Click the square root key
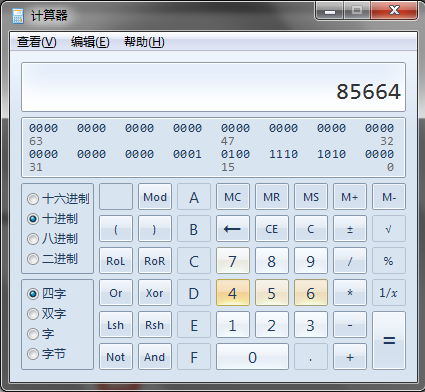This screenshot has width=425, height=392. 389,229
